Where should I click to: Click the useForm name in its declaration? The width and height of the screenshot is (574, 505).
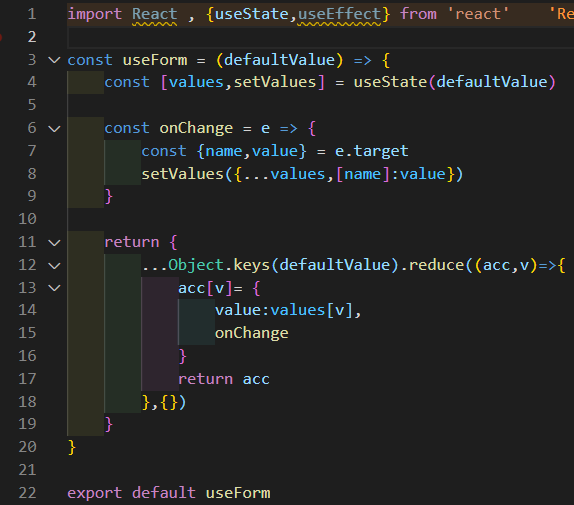click(155, 60)
